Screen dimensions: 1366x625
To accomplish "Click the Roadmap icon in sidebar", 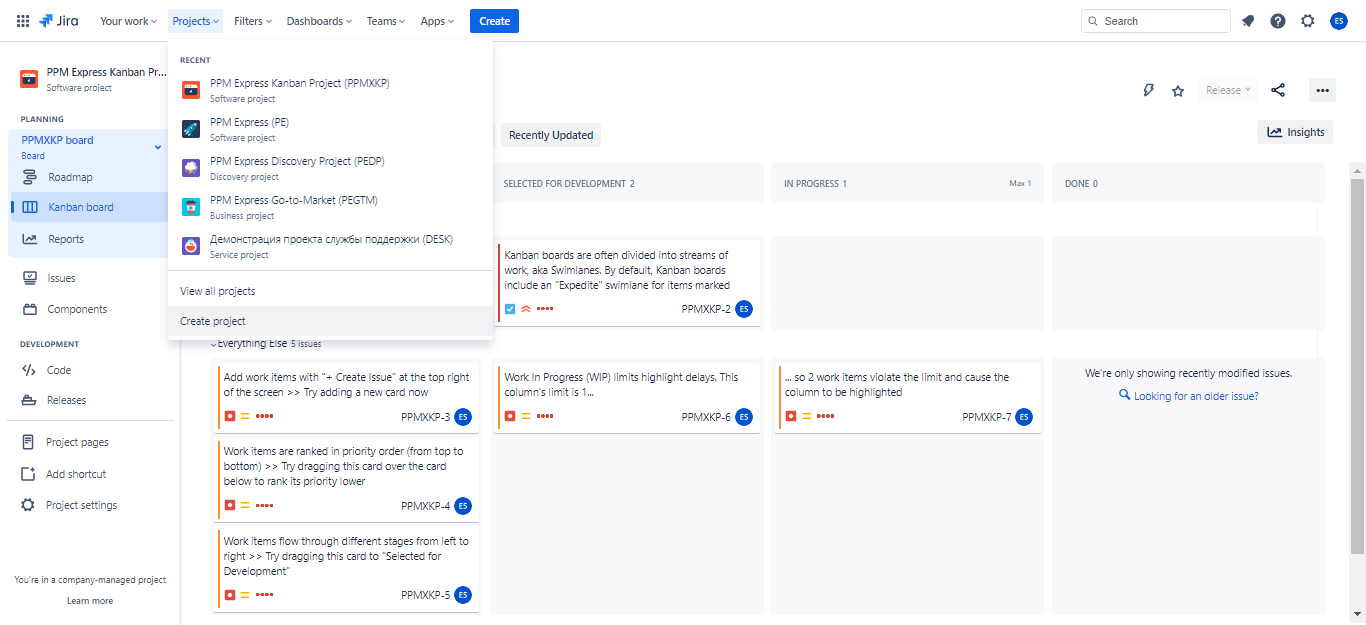I will click(30, 177).
